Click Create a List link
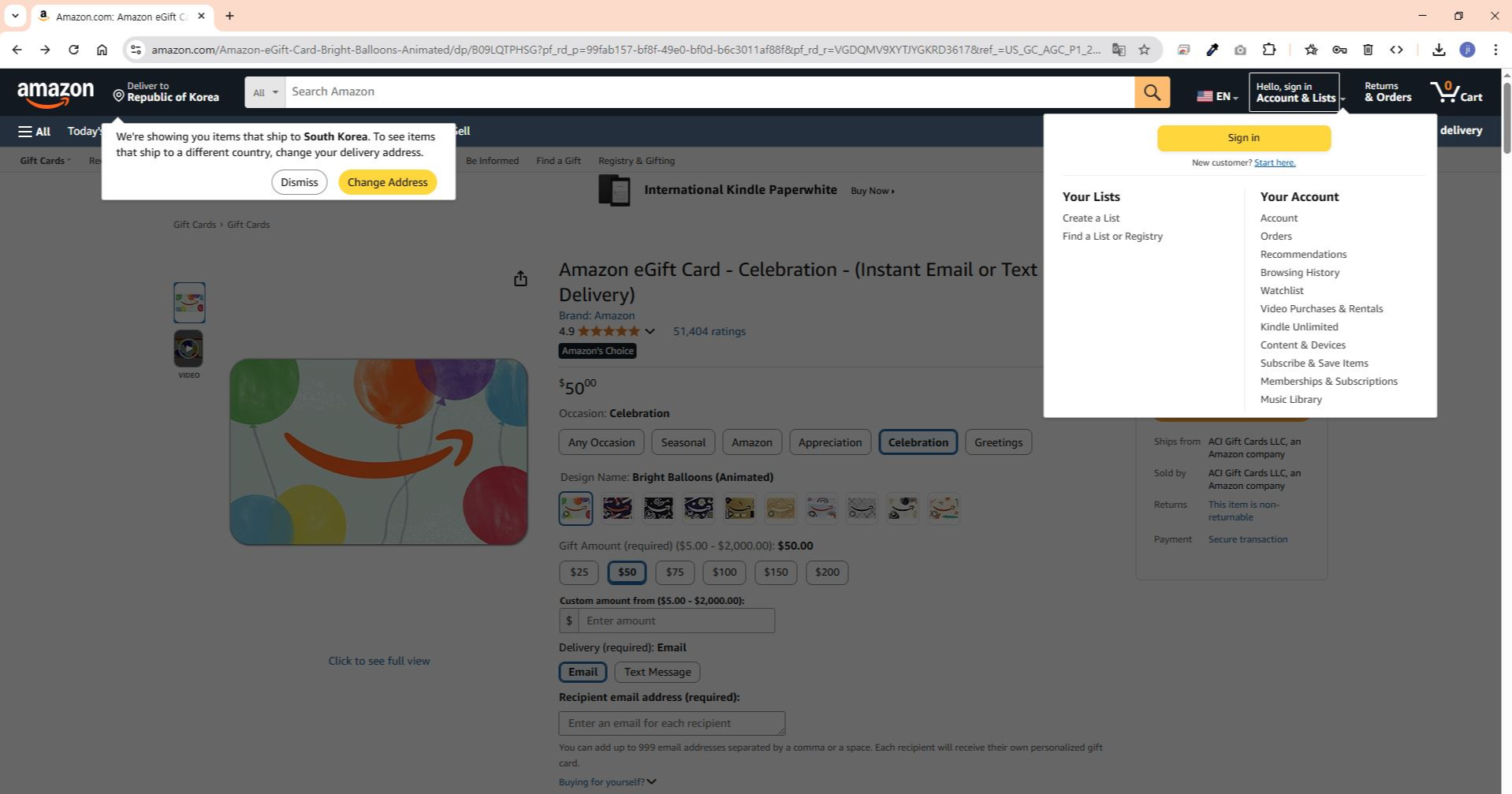Viewport: 1512px width, 794px height. pyautogui.click(x=1090, y=218)
